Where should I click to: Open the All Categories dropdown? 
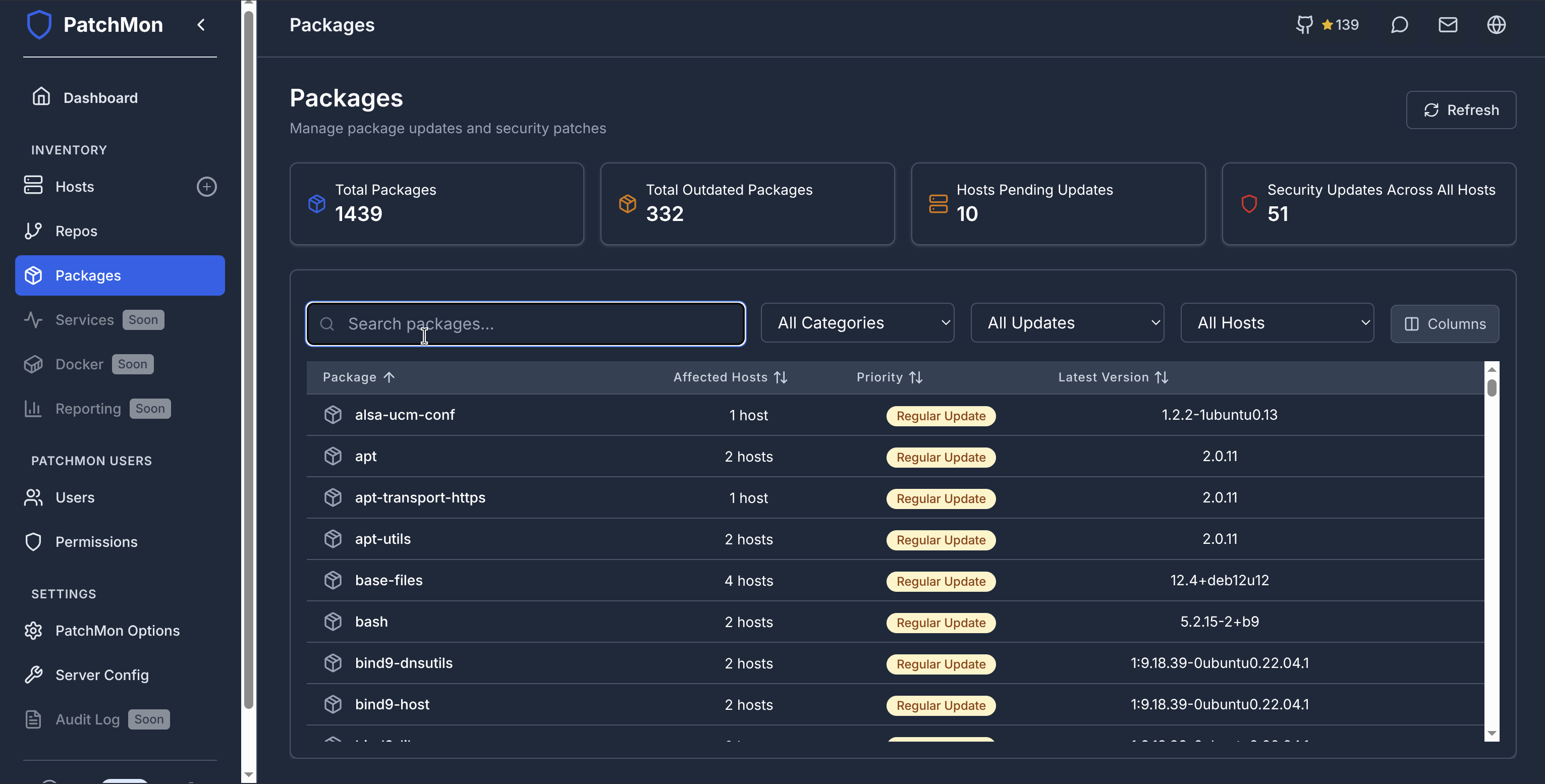click(857, 323)
